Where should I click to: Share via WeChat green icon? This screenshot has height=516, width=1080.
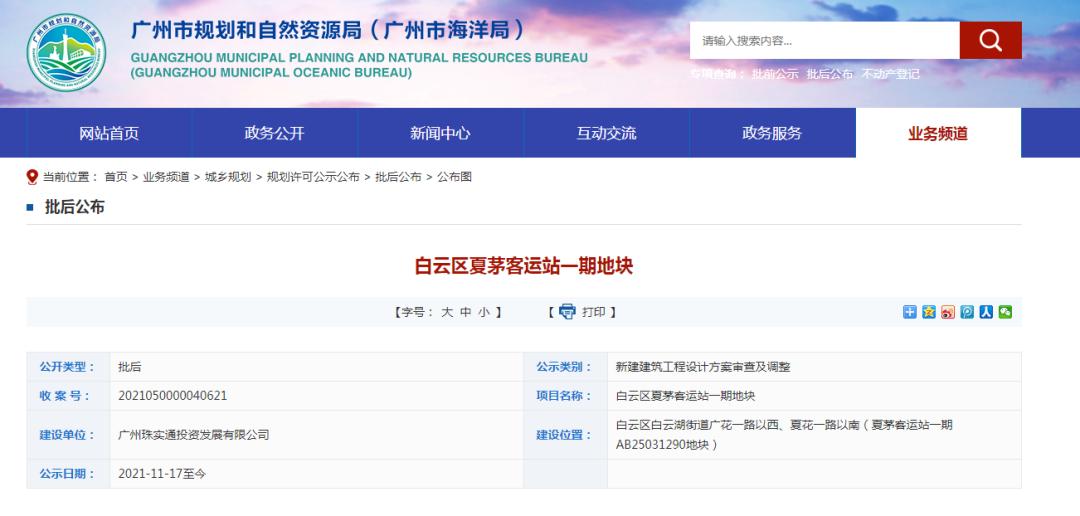(x=1005, y=312)
